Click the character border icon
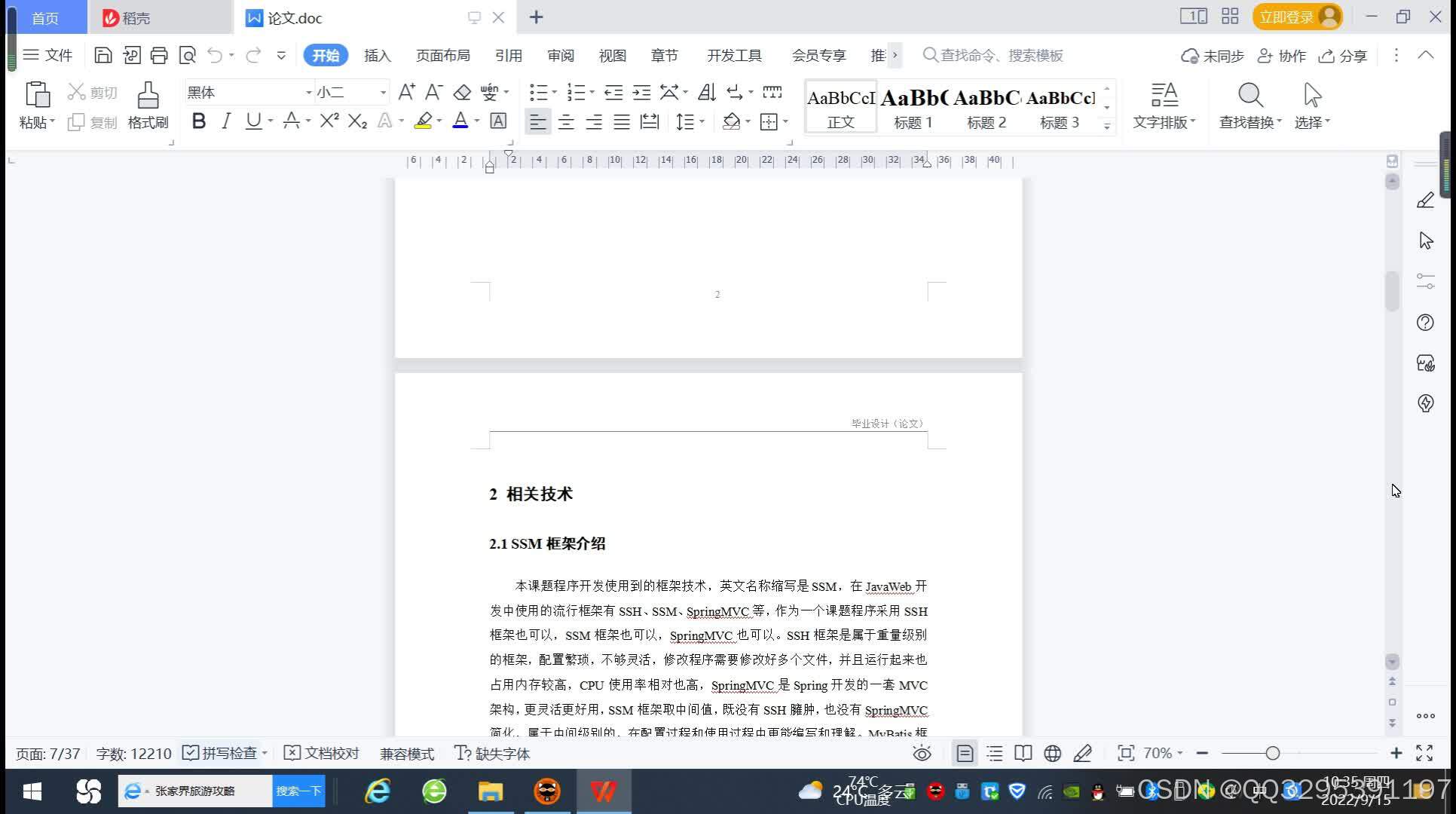This screenshot has width=1456, height=814. point(498,121)
